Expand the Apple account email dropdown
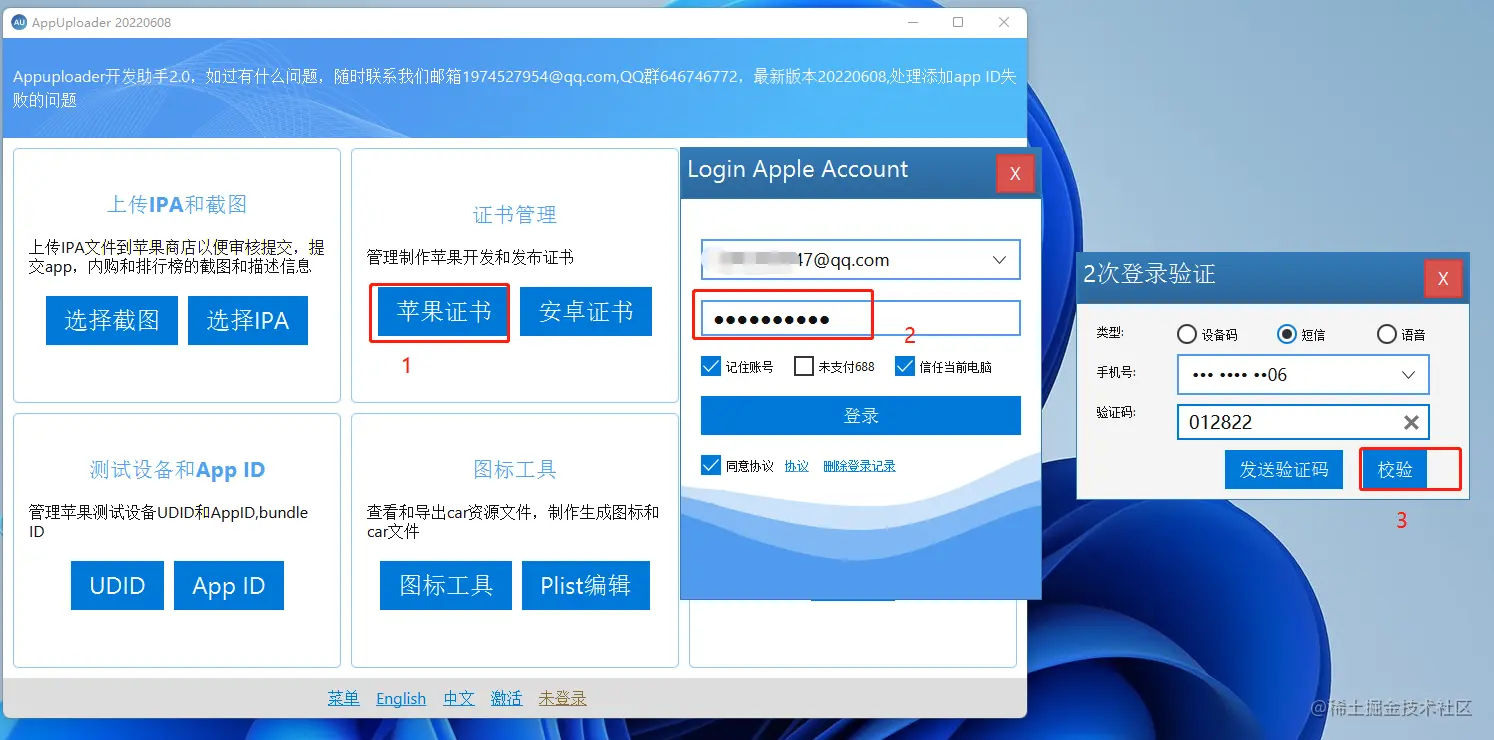Viewport: 1494px width, 740px height. [x=998, y=259]
